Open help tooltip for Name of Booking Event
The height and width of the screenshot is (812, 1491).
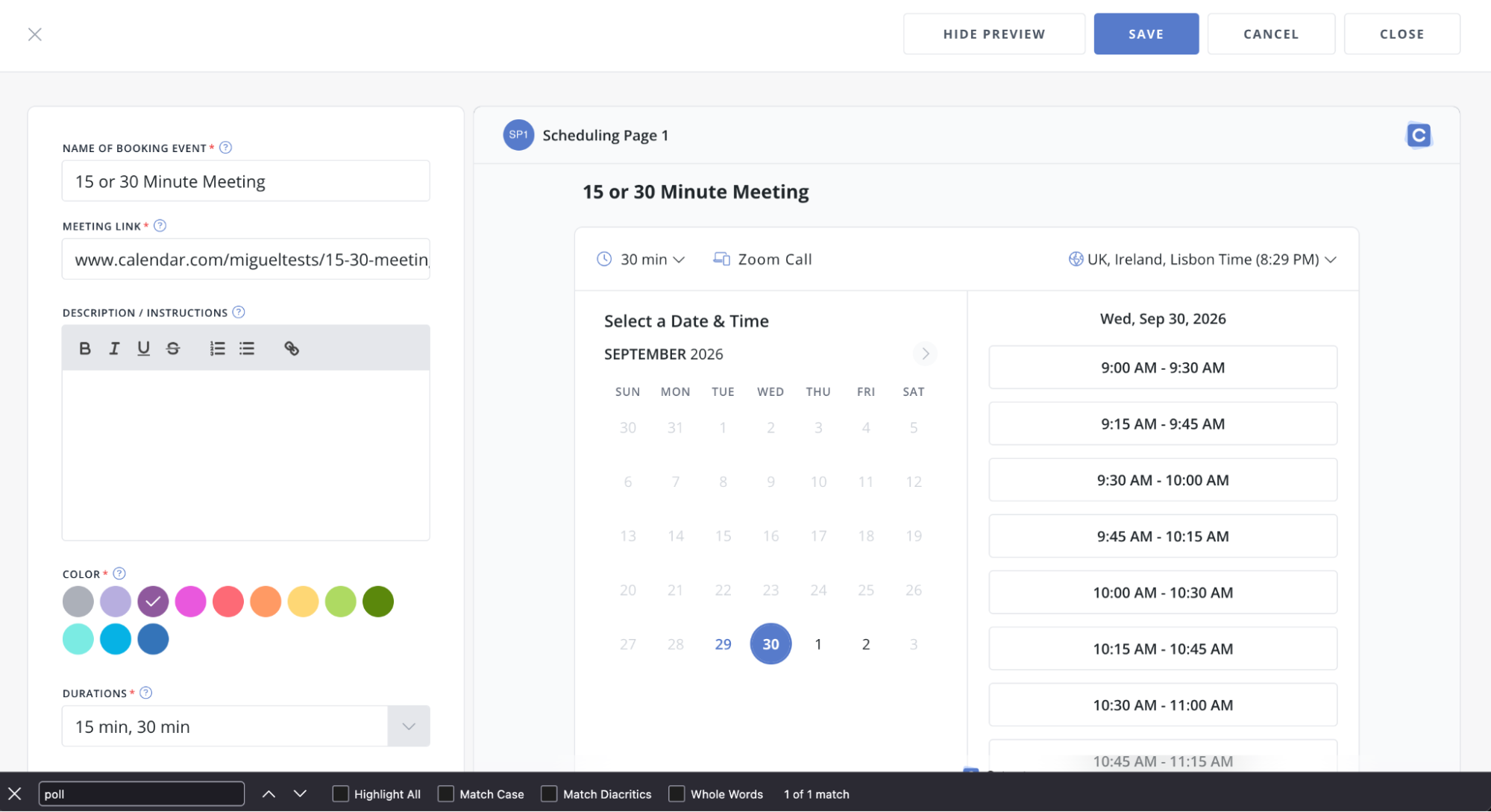point(225,148)
